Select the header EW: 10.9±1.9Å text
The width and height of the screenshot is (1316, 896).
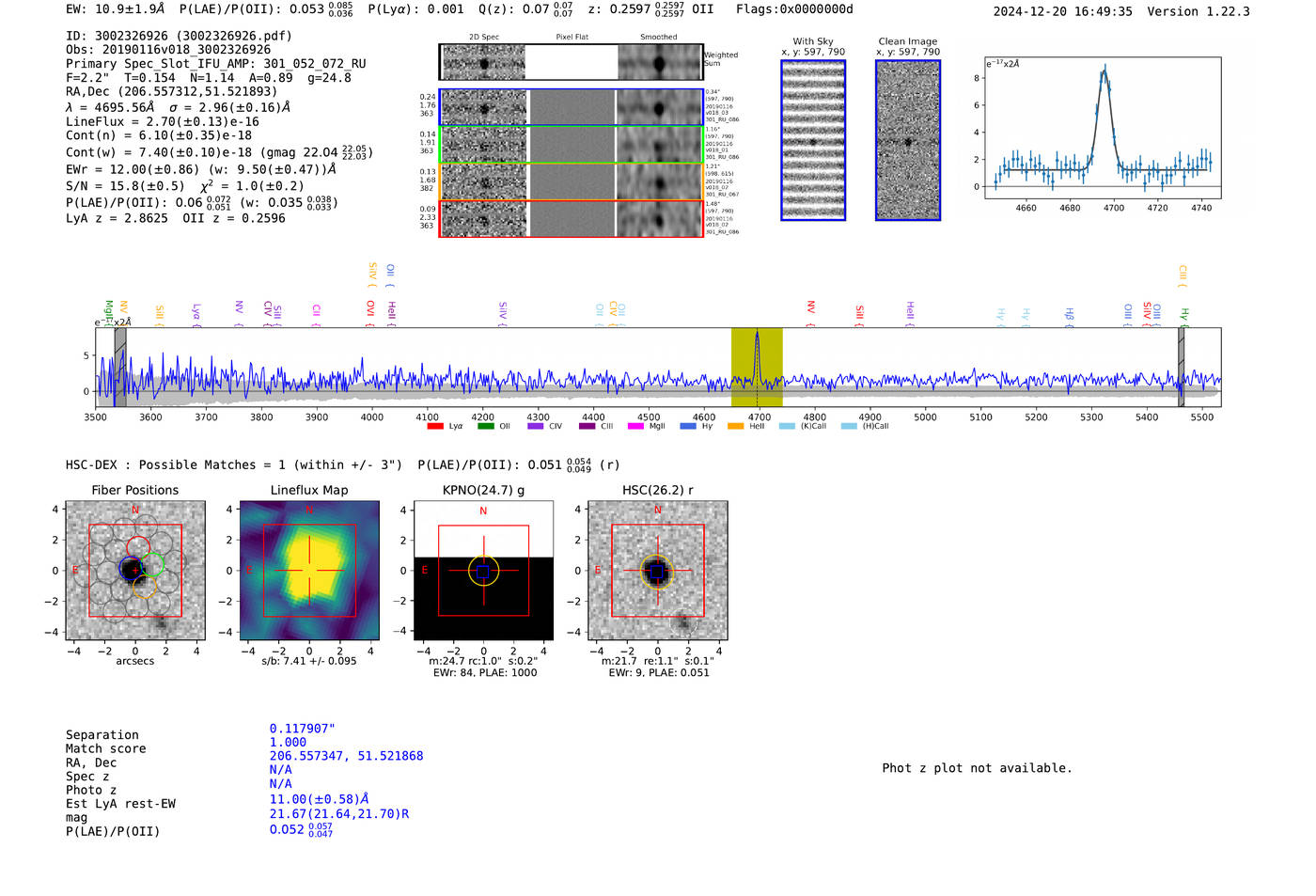[115, 8]
